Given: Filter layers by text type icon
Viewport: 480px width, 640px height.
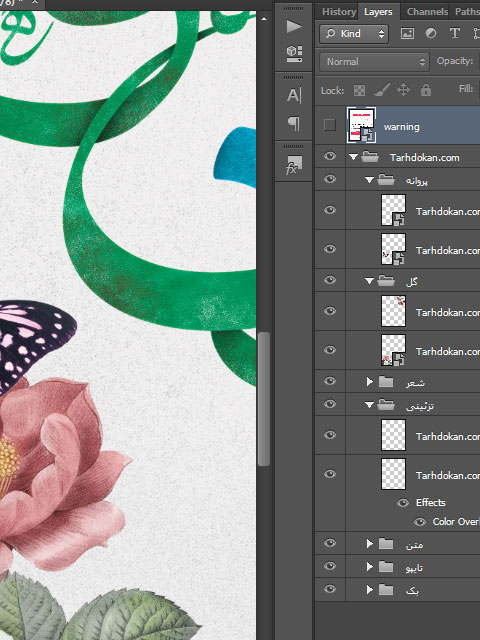Looking at the screenshot, I should 454,33.
